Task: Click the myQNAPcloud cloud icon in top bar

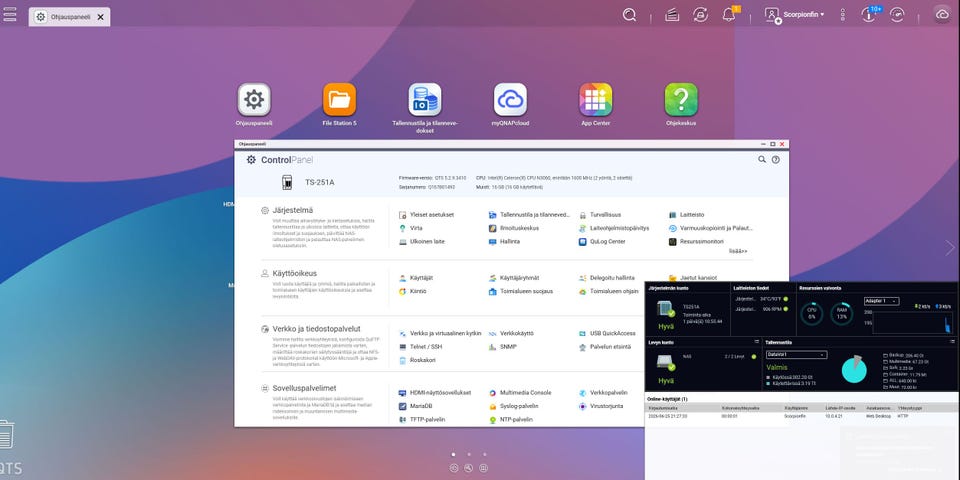Action: pos(942,15)
